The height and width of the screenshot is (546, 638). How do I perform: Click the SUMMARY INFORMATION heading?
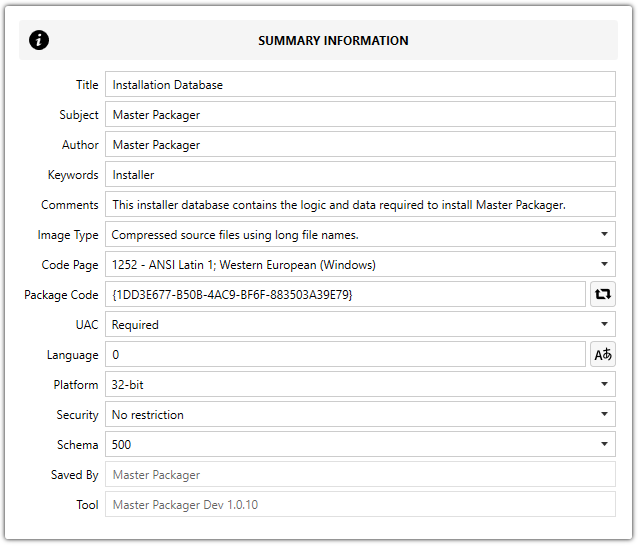[x=333, y=41]
